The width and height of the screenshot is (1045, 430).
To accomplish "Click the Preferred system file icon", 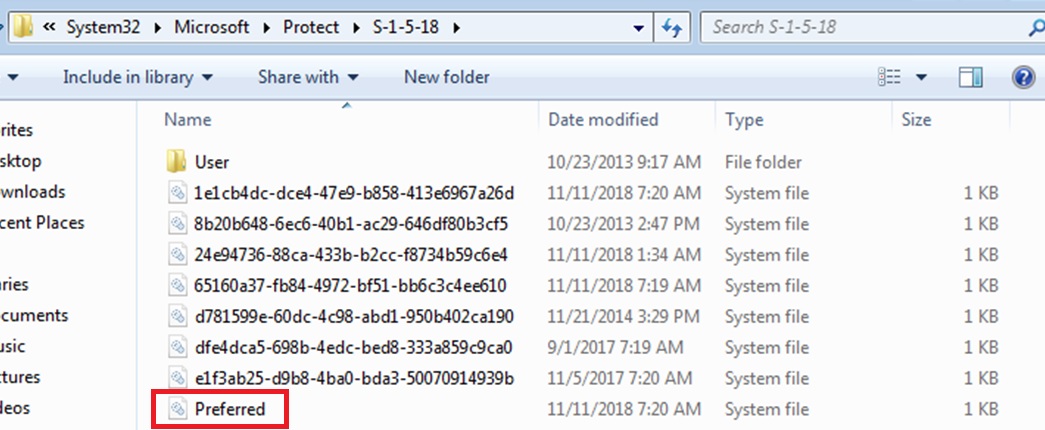I will (177, 409).
